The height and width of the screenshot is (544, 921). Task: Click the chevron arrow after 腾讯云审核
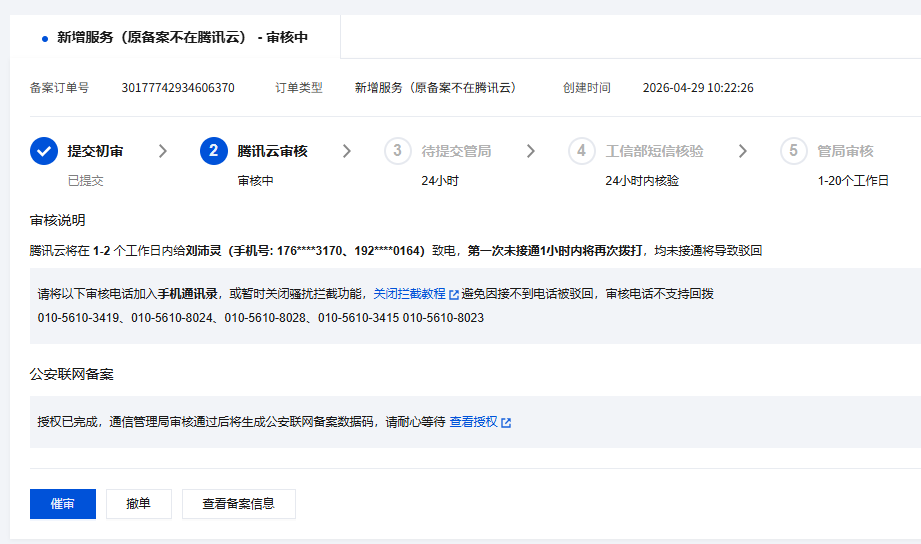347,151
